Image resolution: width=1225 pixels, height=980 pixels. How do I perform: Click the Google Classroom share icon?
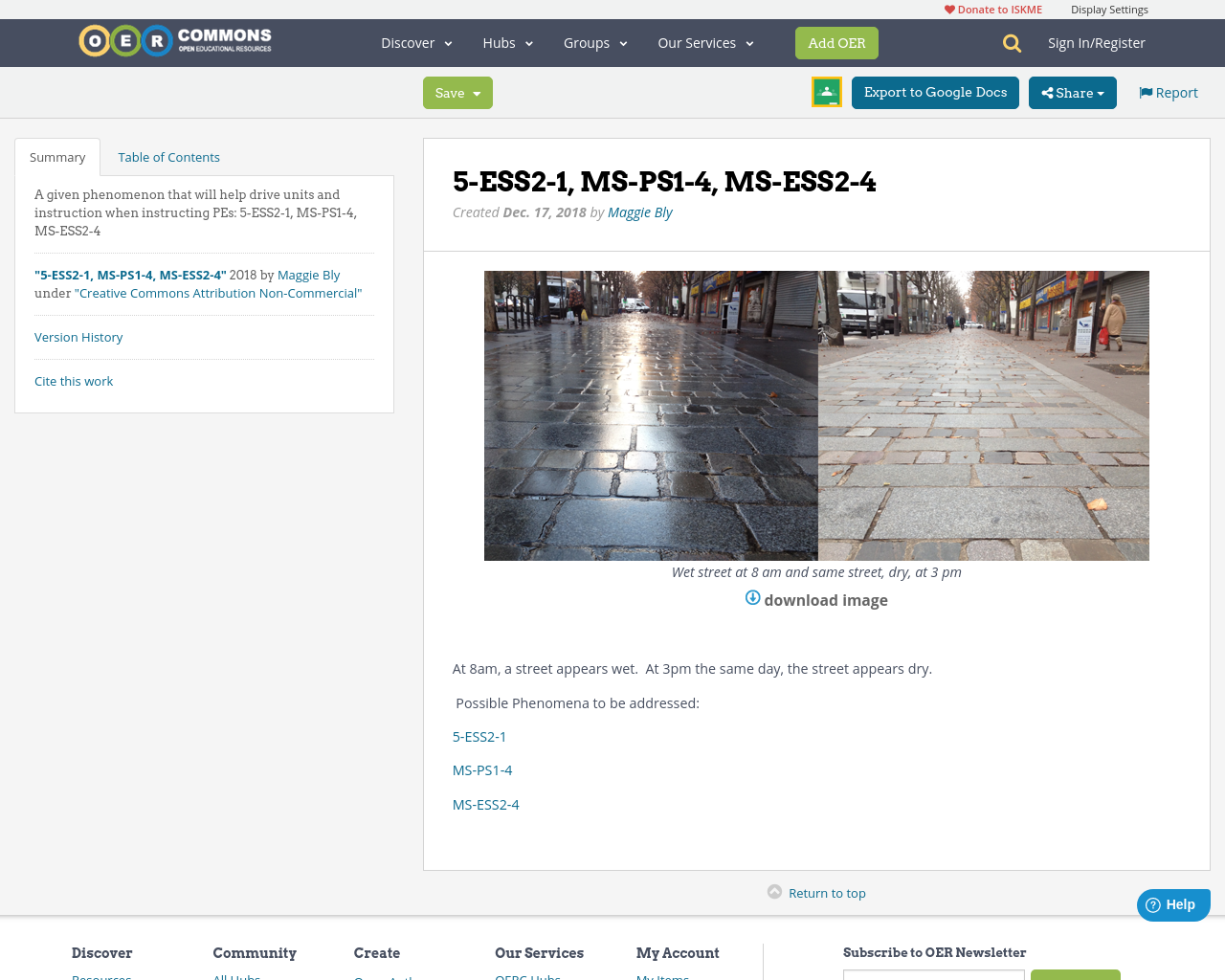(x=826, y=92)
